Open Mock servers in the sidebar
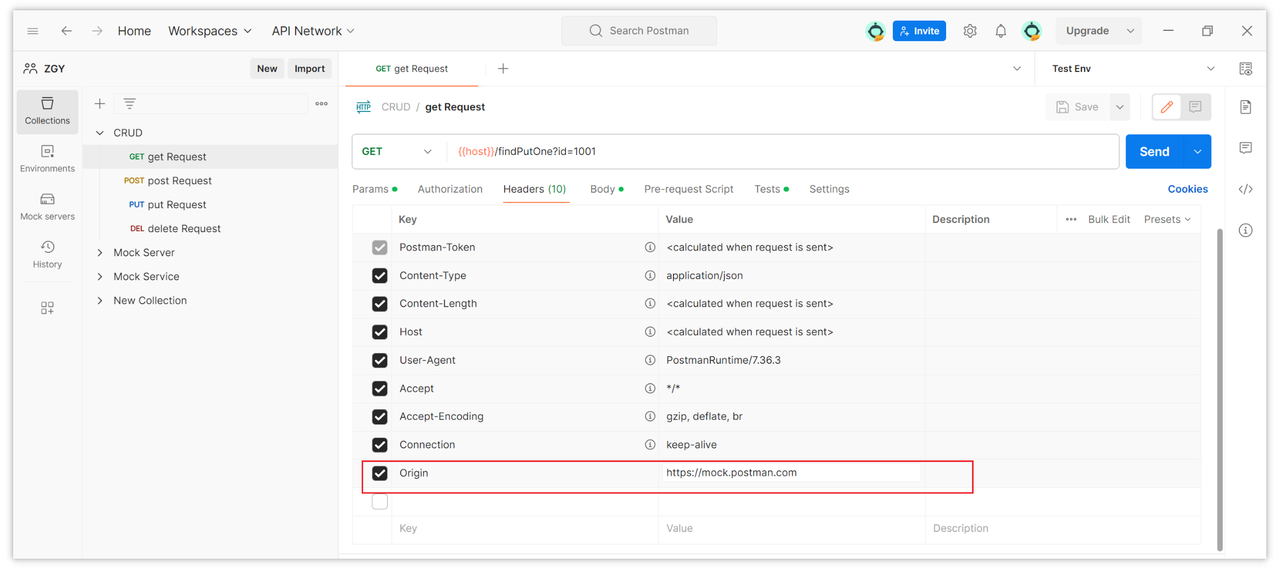The width and height of the screenshot is (1280, 569). tap(47, 207)
